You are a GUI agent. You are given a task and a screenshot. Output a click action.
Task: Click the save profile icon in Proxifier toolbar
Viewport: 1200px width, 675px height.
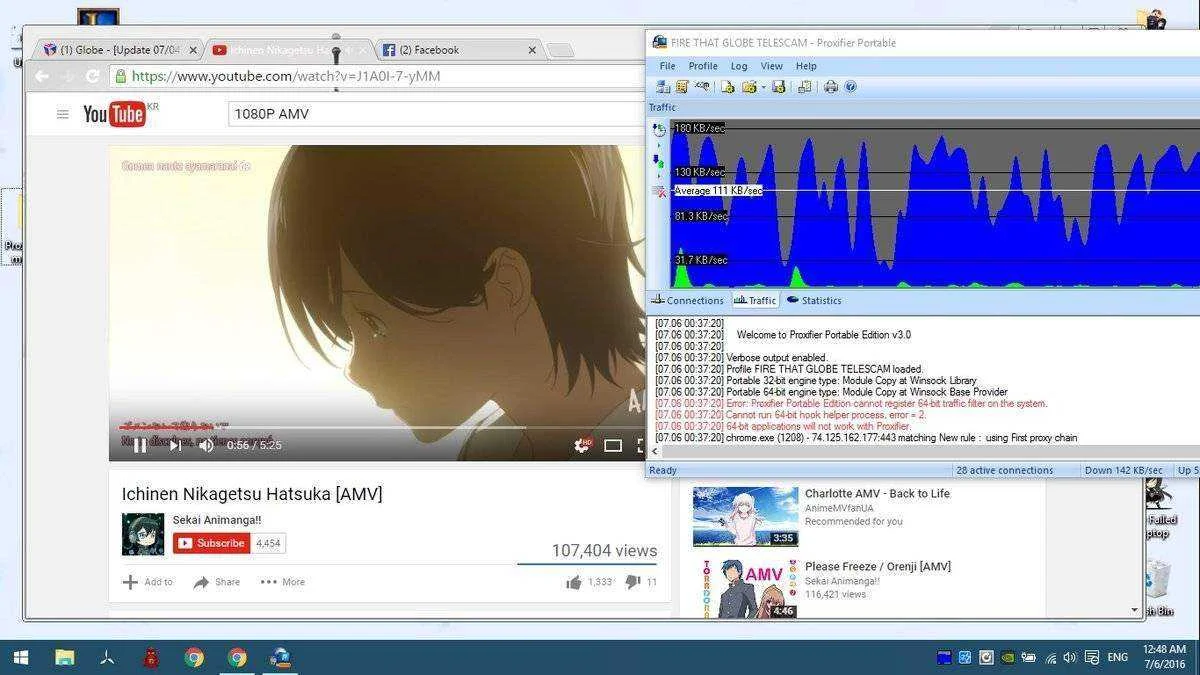coord(779,87)
